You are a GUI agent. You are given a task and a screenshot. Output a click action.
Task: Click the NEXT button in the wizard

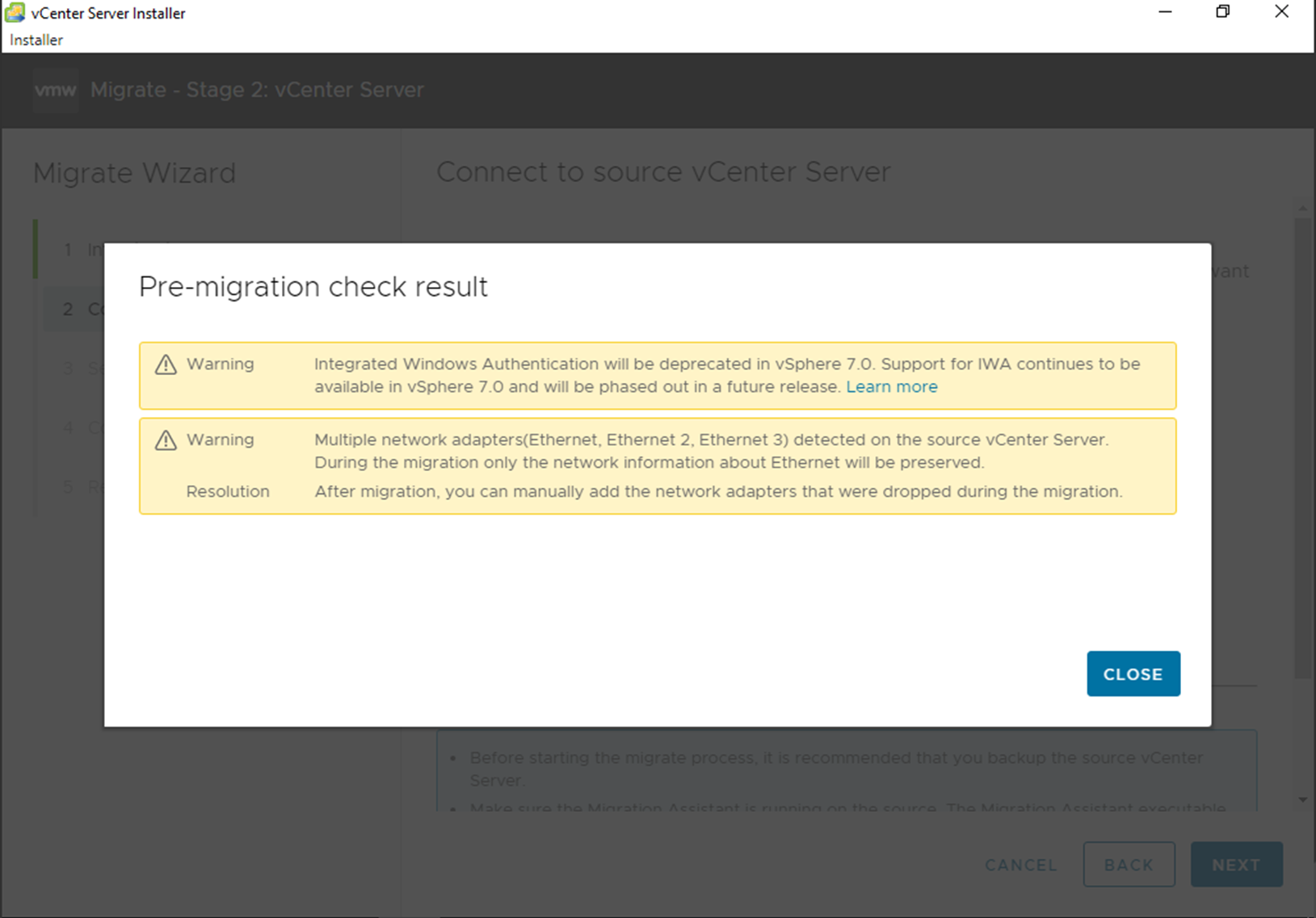click(1236, 864)
